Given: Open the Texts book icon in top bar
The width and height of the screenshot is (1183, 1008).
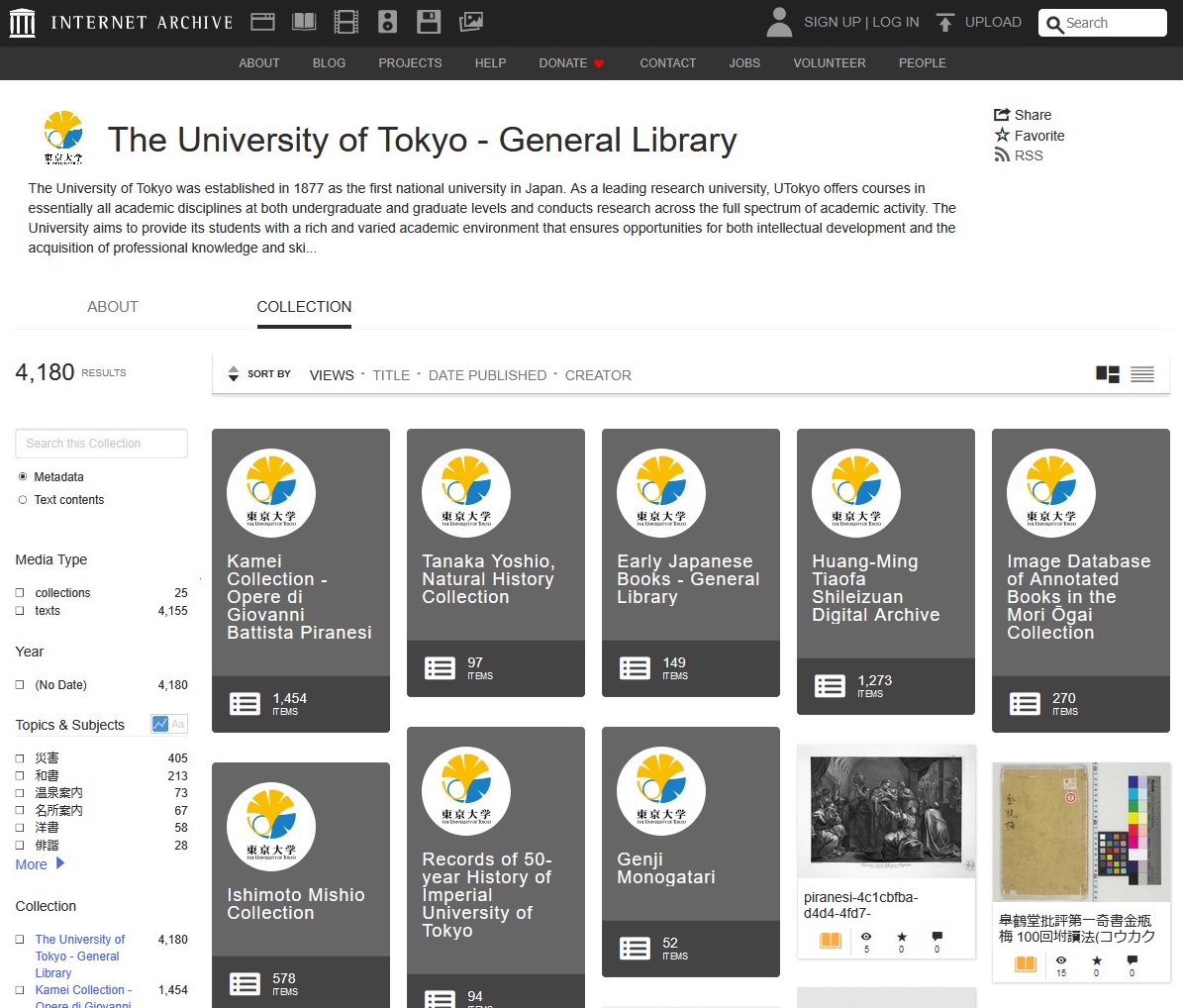Looking at the screenshot, I should coord(304,22).
